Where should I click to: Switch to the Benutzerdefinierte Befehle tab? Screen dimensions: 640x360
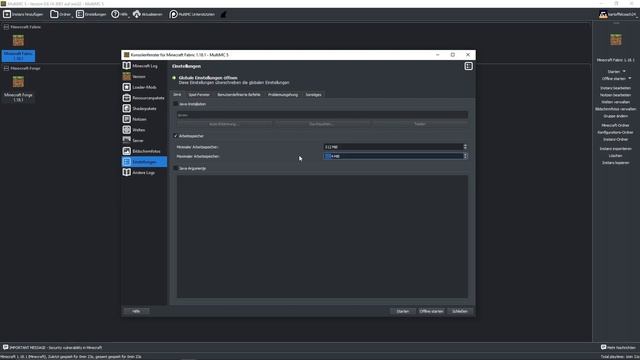tap(239, 95)
